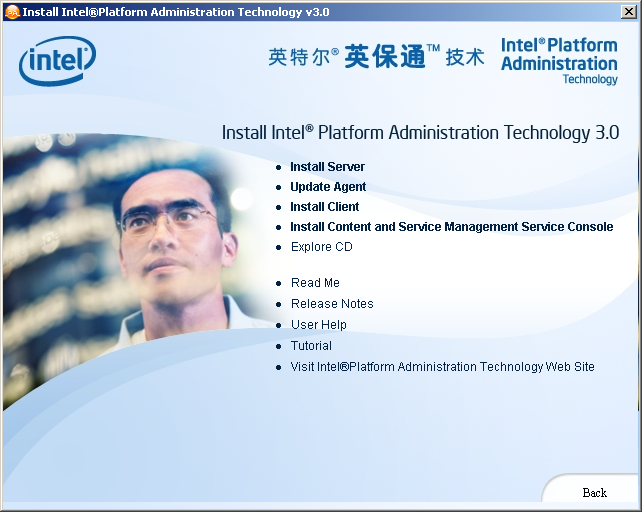Screen dimensions: 642x512
Task: View the Release Notes
Action: [x=332, y=304]
